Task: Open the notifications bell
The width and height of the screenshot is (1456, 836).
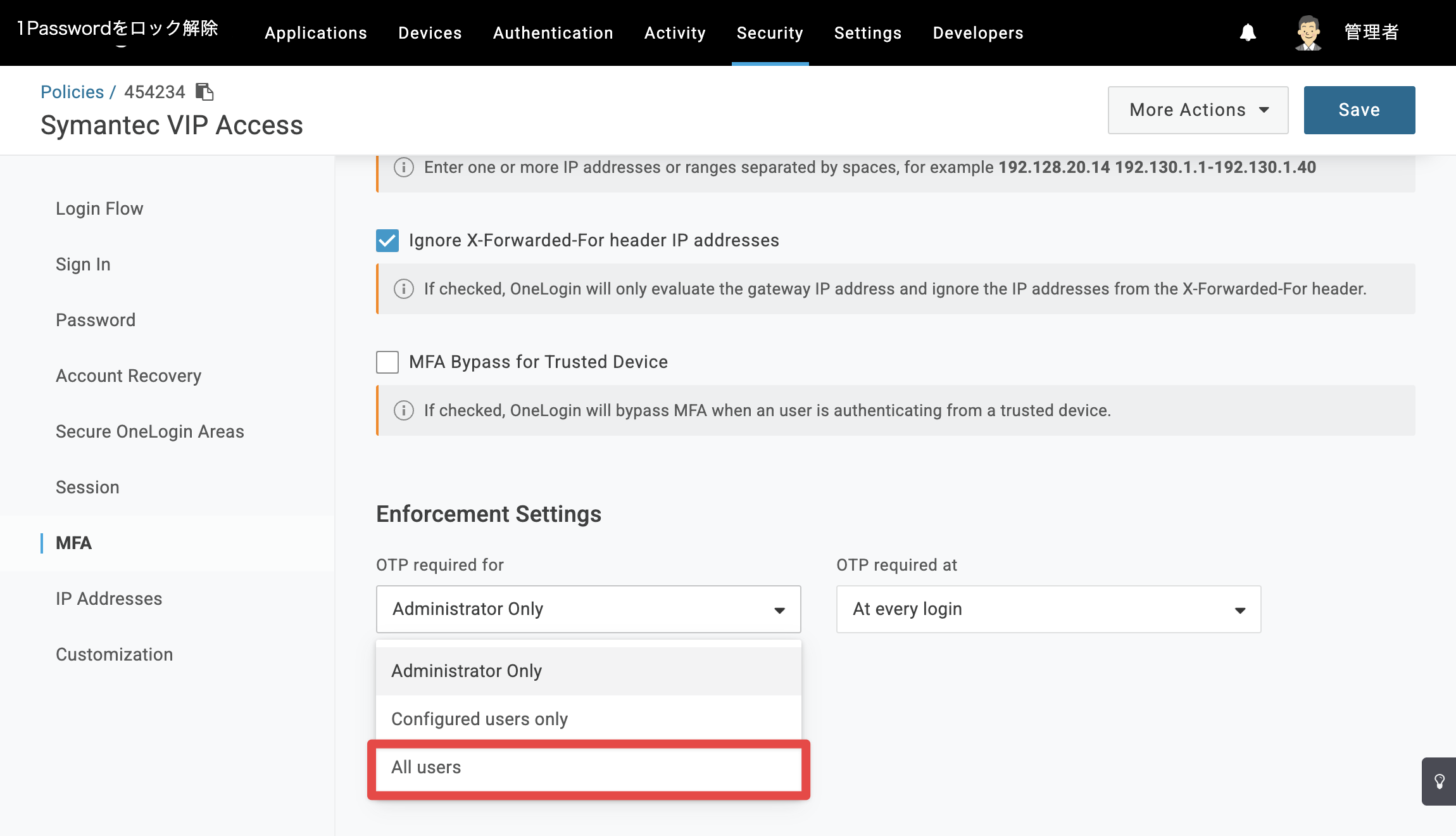Action: [x=1248, y=32]
